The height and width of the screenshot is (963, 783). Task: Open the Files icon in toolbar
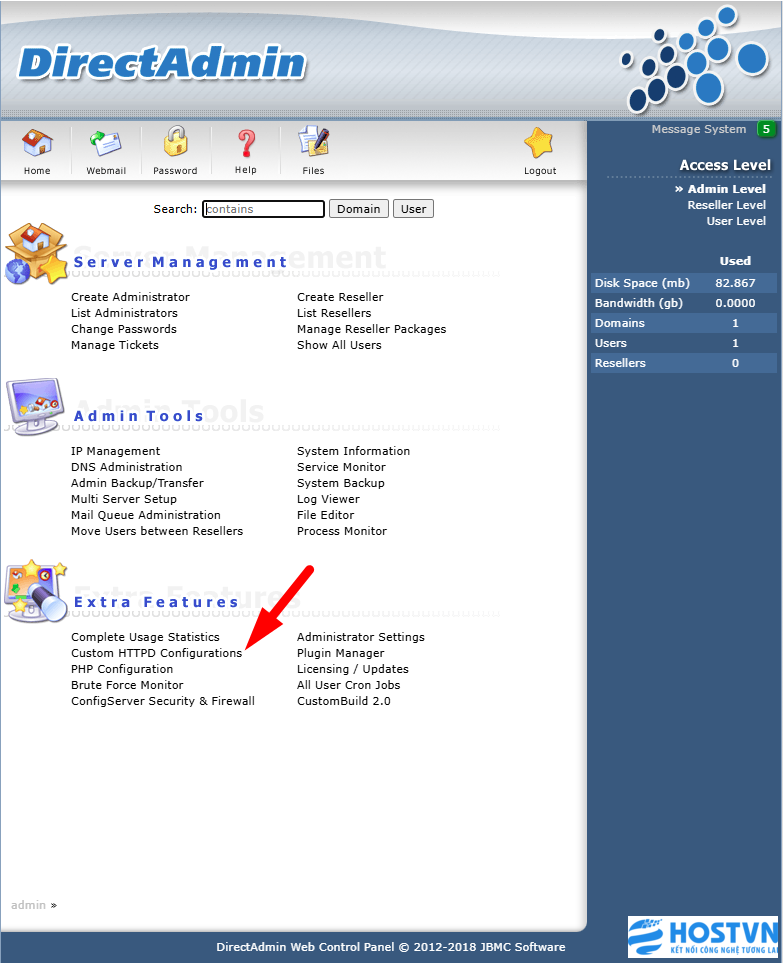(x=314, y=141)
